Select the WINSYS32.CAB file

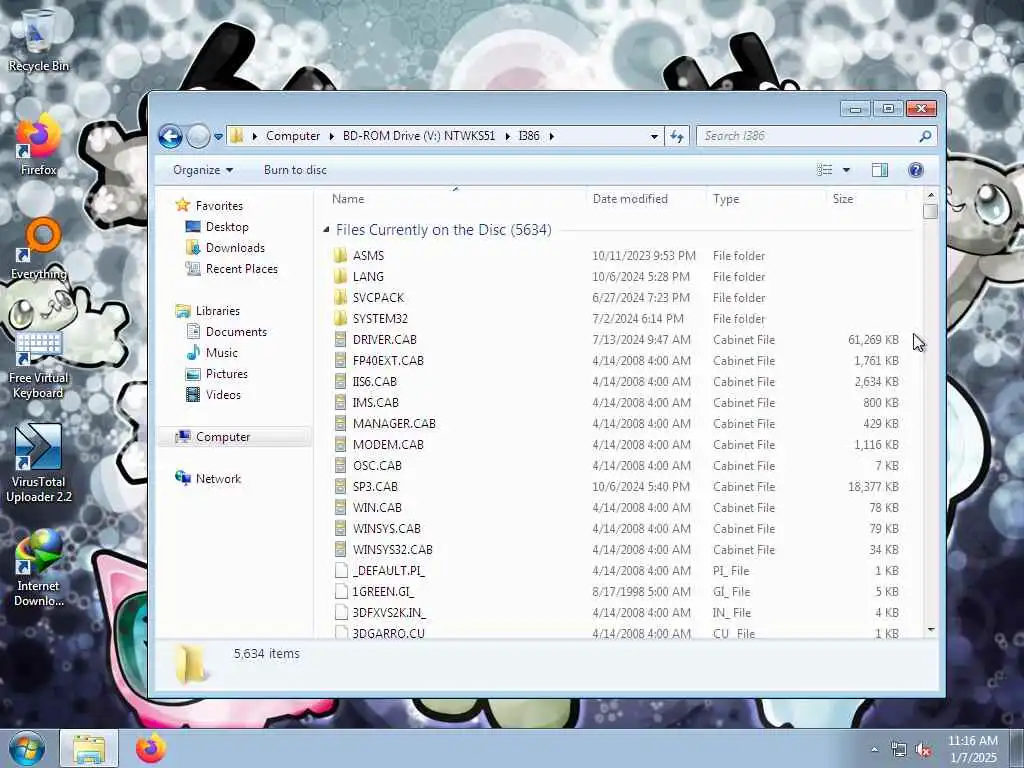[x=392, y=549]
